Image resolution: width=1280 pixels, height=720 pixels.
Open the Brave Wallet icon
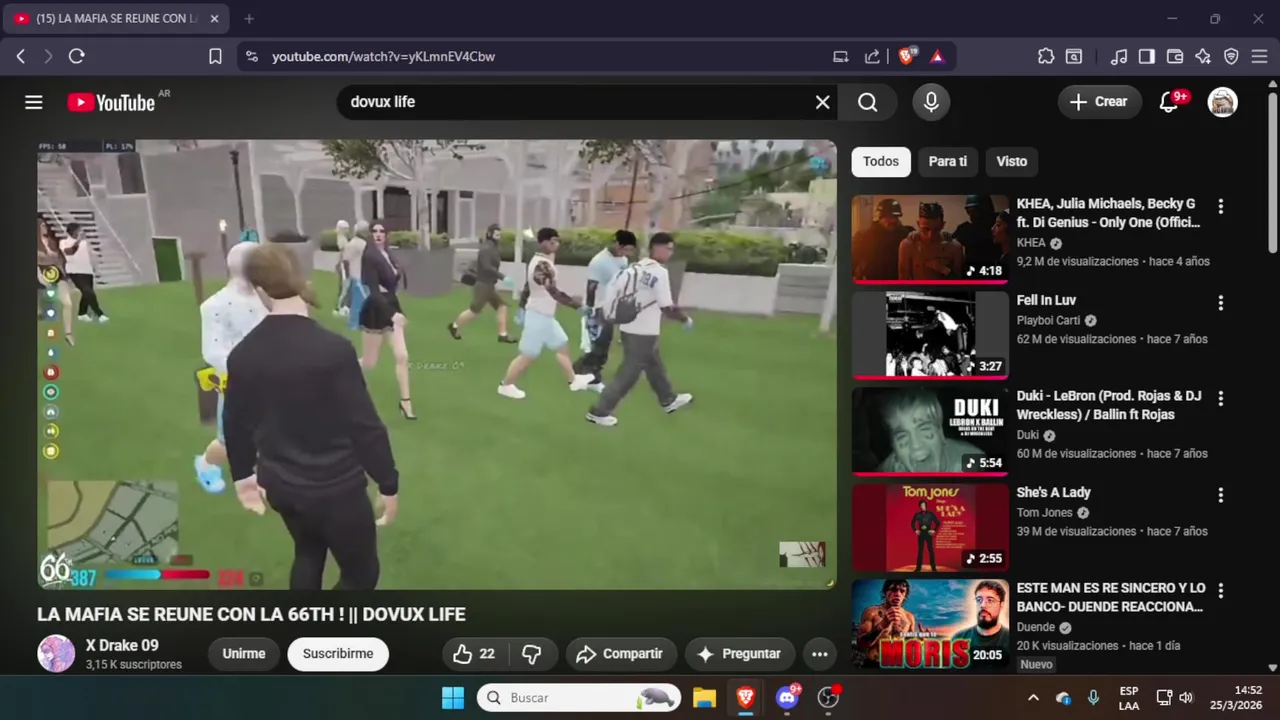(x=1175, y=56)
